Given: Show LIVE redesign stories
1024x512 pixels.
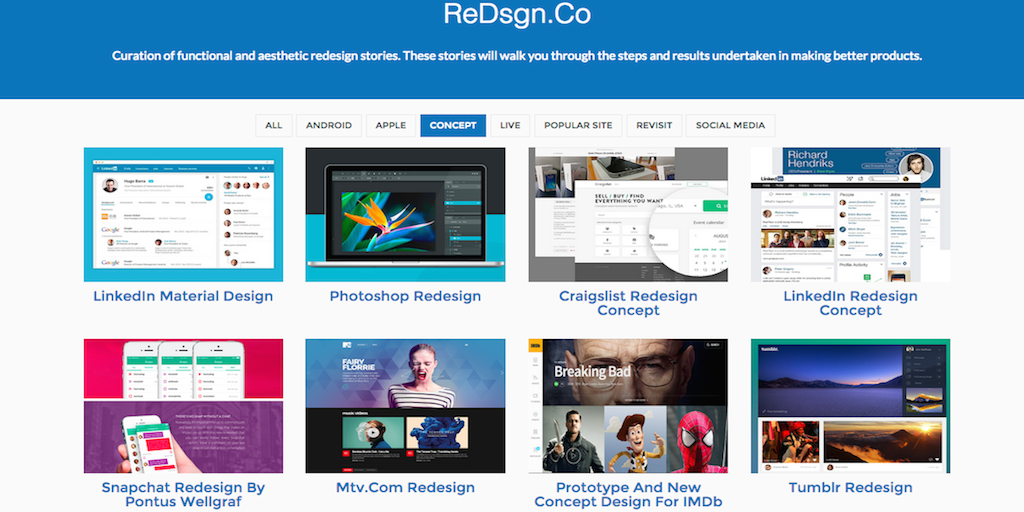Looking at the screenshot, I should (x=510, y=125).
